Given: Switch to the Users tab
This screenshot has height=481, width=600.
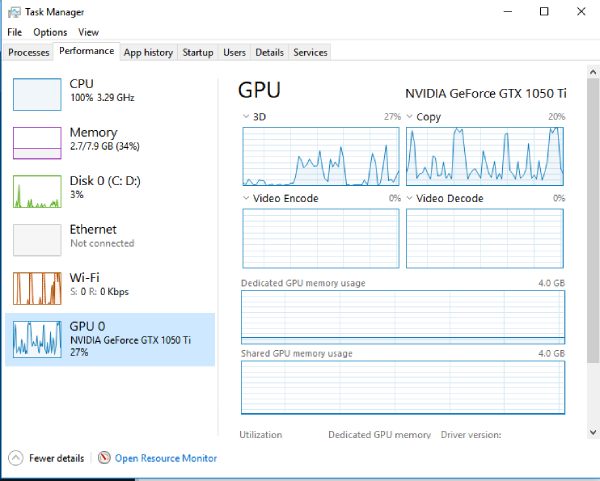Looking at the screenshot, I should (x=235, y=52).
